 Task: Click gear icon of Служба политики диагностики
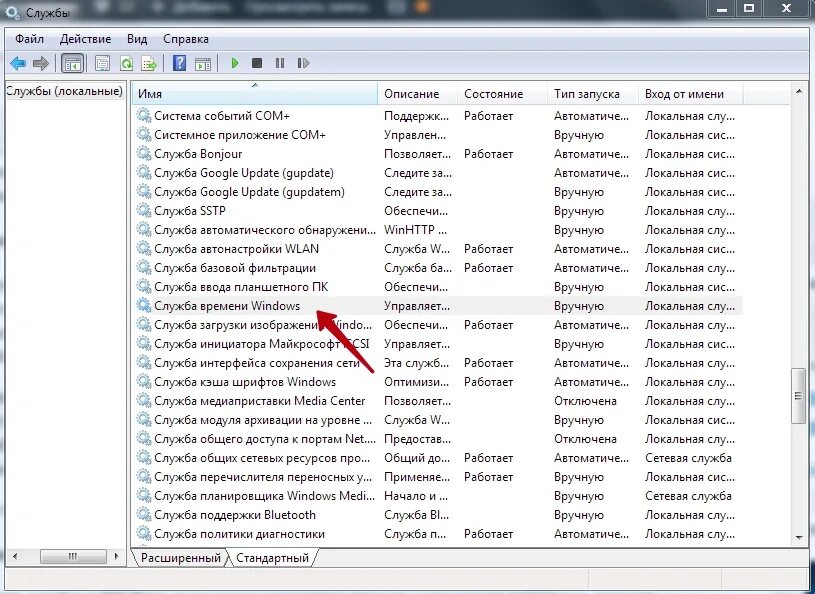point(143,534)
